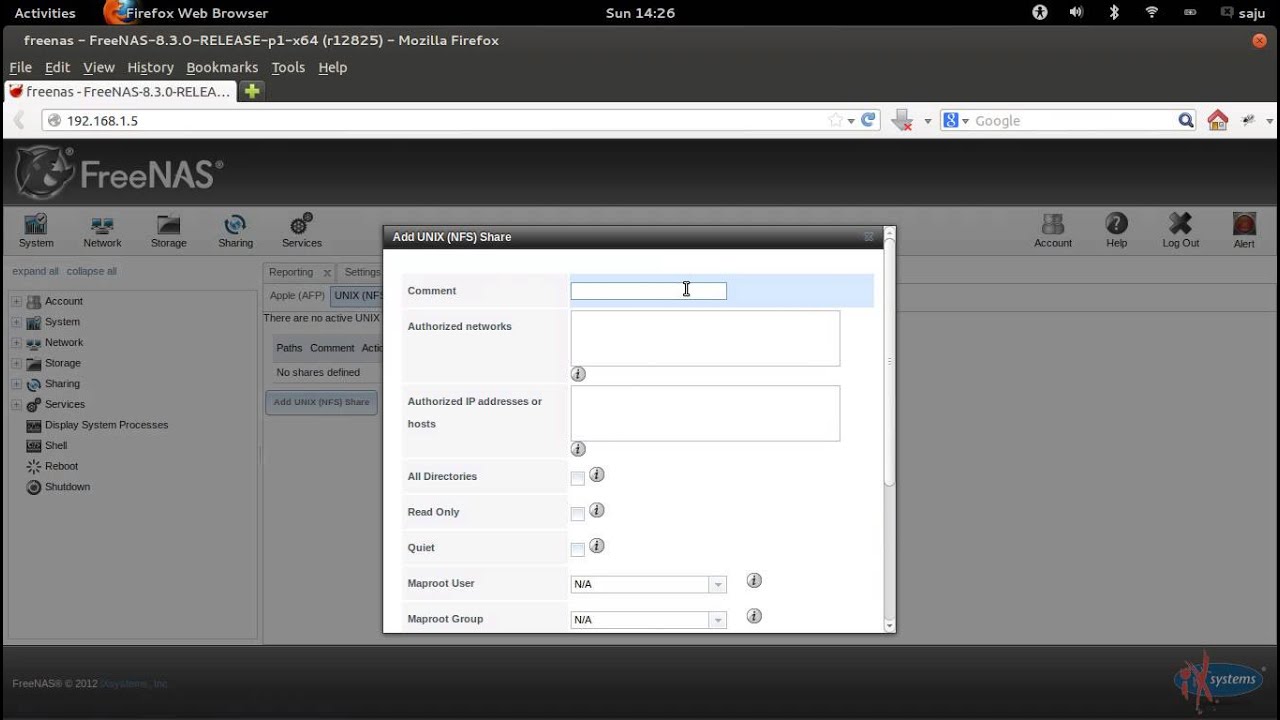Viewport: 1280px width, 720px height.
Task: Open the Account toolbar icon
Action: (1053, 231)
